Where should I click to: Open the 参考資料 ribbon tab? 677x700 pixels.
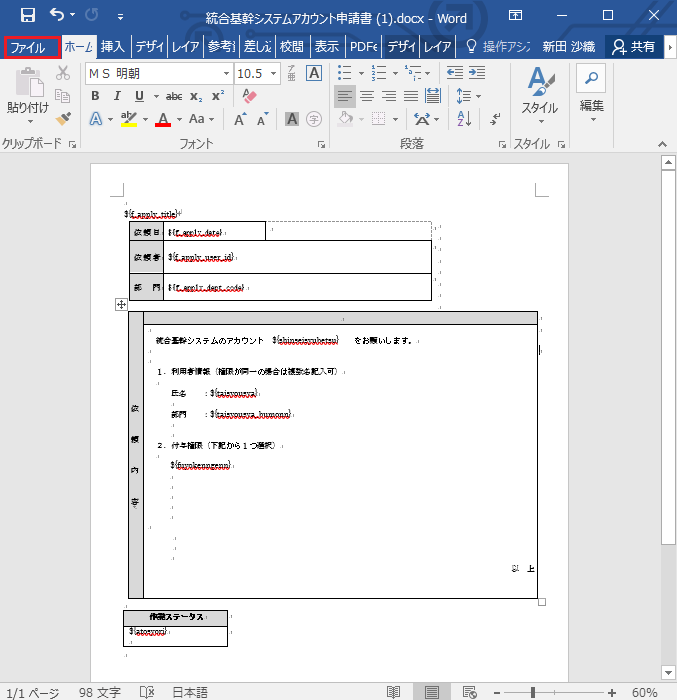coord(221,46)
